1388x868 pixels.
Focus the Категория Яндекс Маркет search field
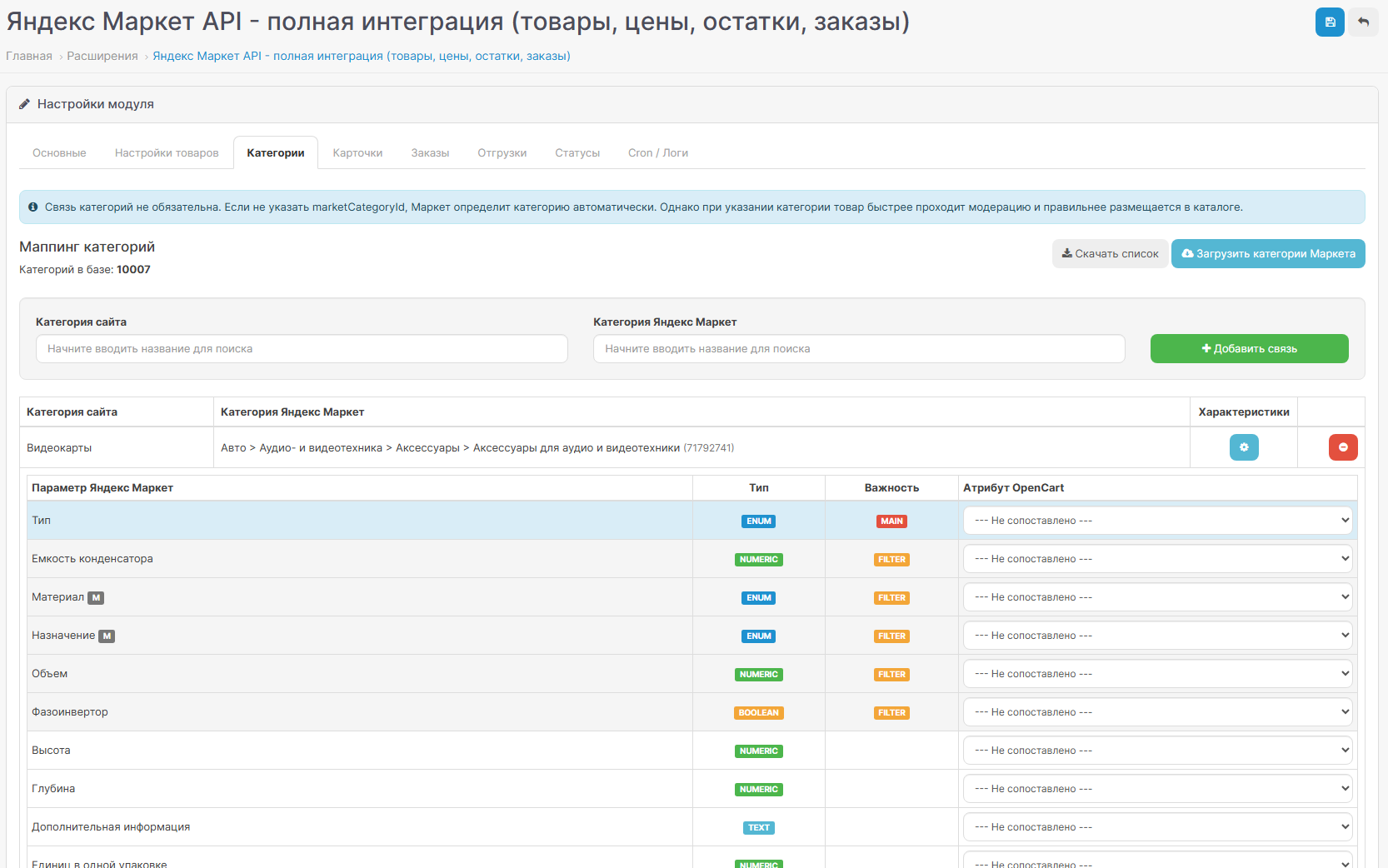click(859, 349)
